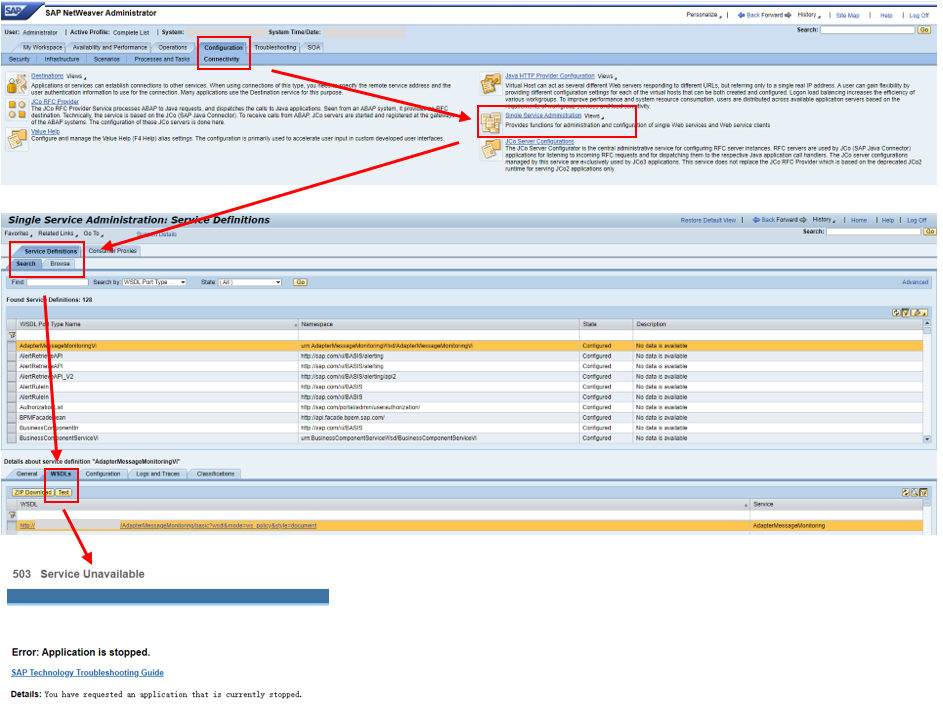Select the AdapterMessageMonitoringVi row selector
943x712 pixels.
(x=11, y=346)
